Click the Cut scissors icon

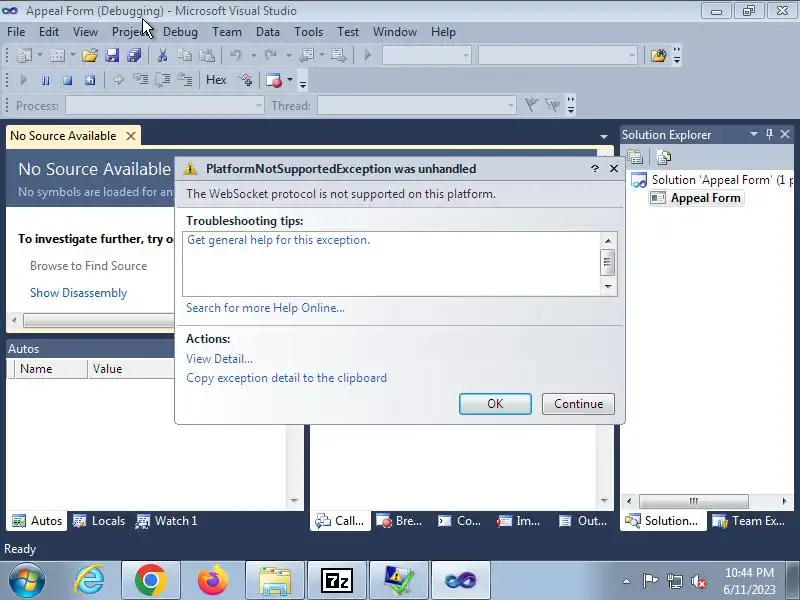[163, 55]
